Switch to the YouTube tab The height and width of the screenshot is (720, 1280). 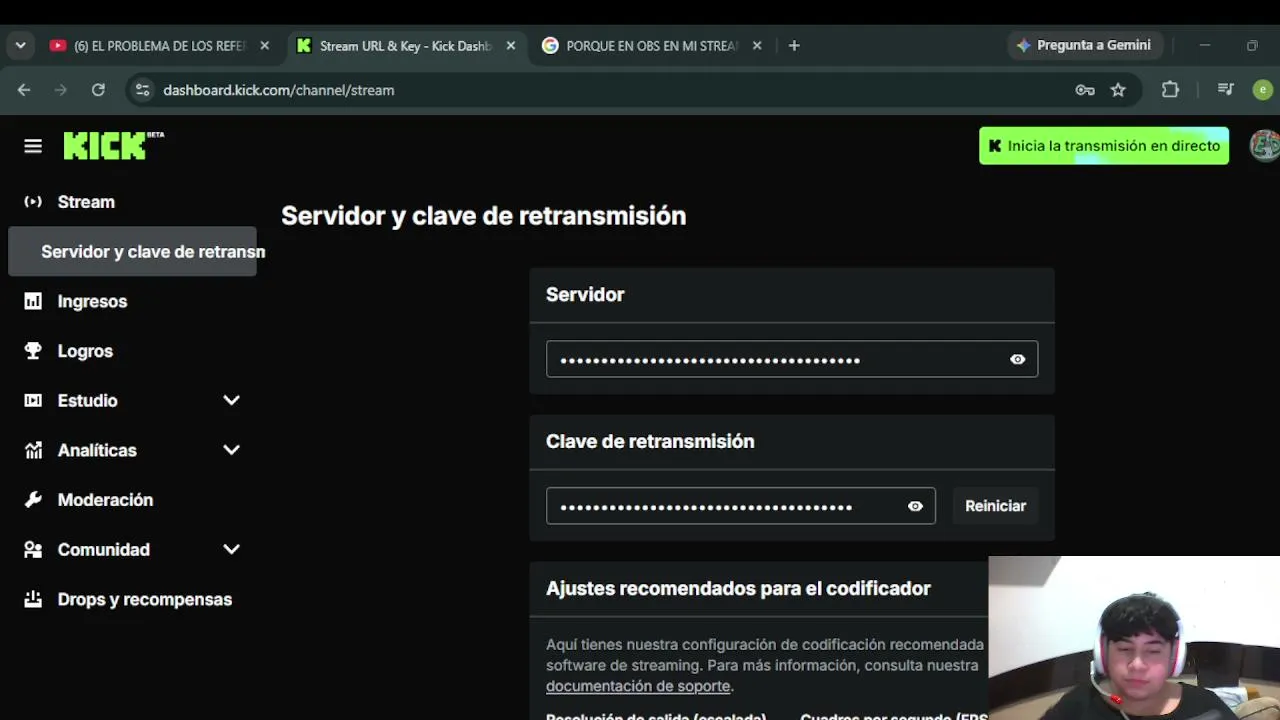click(x=160, y=45)
